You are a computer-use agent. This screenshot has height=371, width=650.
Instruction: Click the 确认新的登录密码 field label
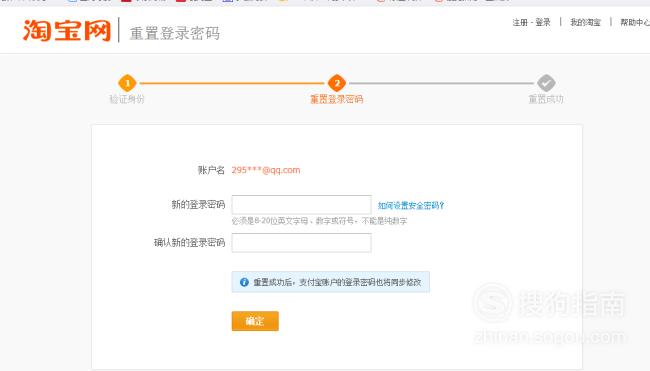click(x=189, y=243)
